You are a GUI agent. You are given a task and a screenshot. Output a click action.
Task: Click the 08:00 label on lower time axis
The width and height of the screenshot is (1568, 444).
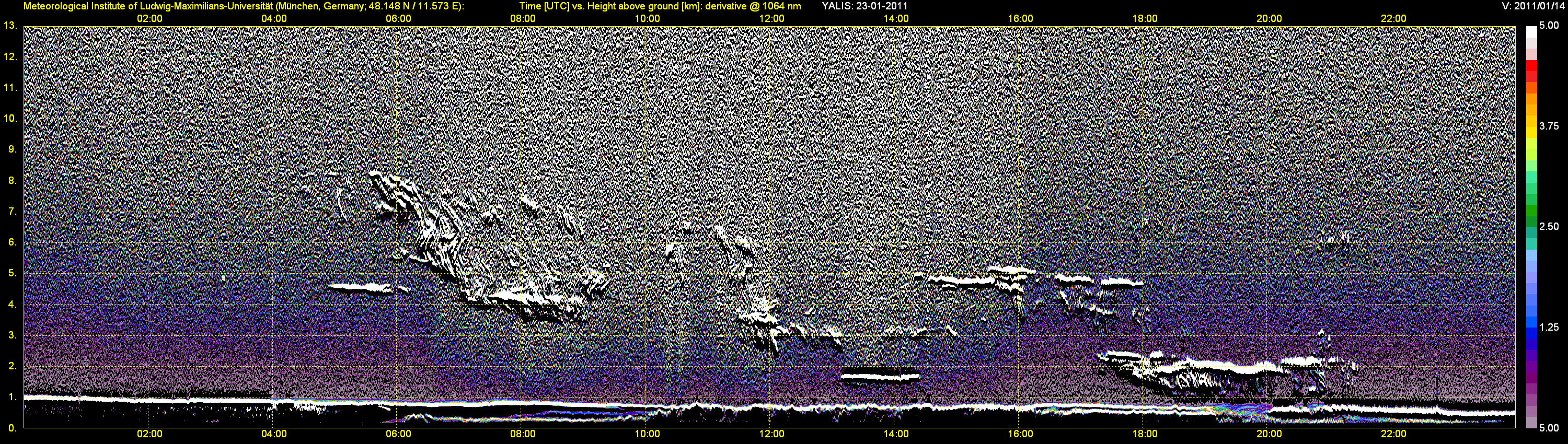(523, 434)
